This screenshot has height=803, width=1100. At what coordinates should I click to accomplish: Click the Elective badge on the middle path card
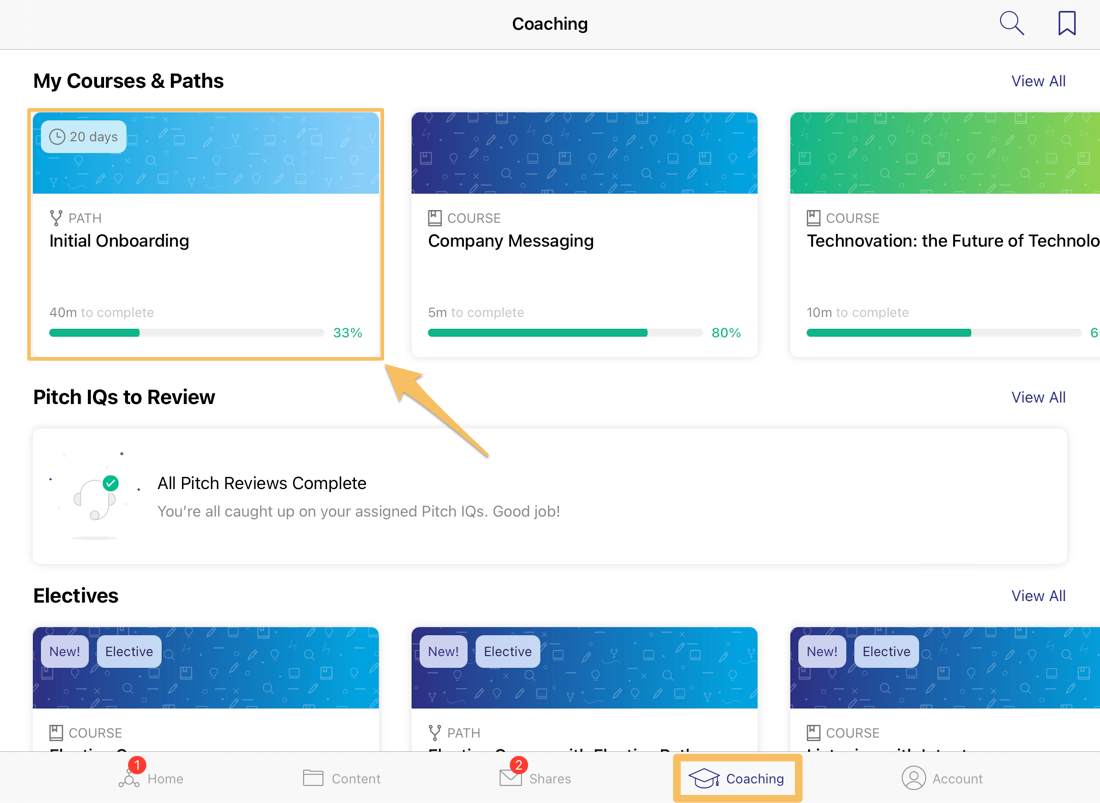point(507,651)
